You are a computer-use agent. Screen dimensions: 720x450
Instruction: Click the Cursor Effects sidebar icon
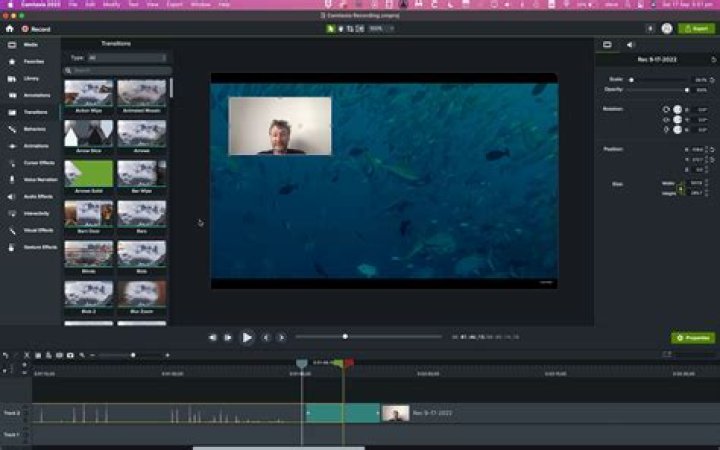click(12, 163)
